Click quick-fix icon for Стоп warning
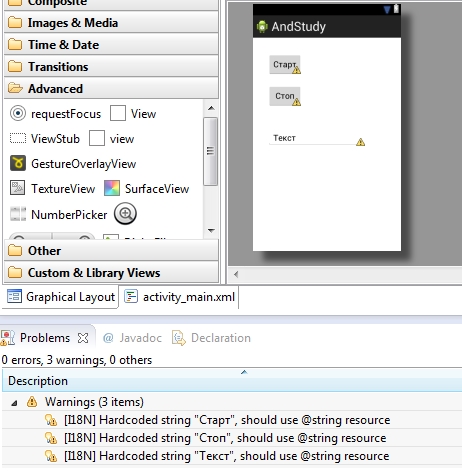 (51, 438)
